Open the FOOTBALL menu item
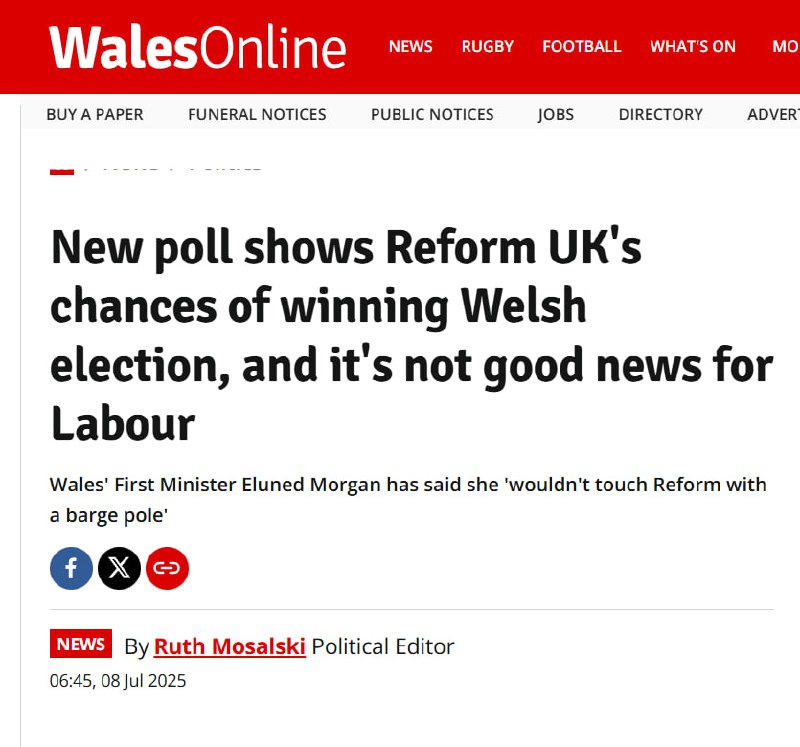800x747 pixels. pyautogui.click(x=581, y=46)
